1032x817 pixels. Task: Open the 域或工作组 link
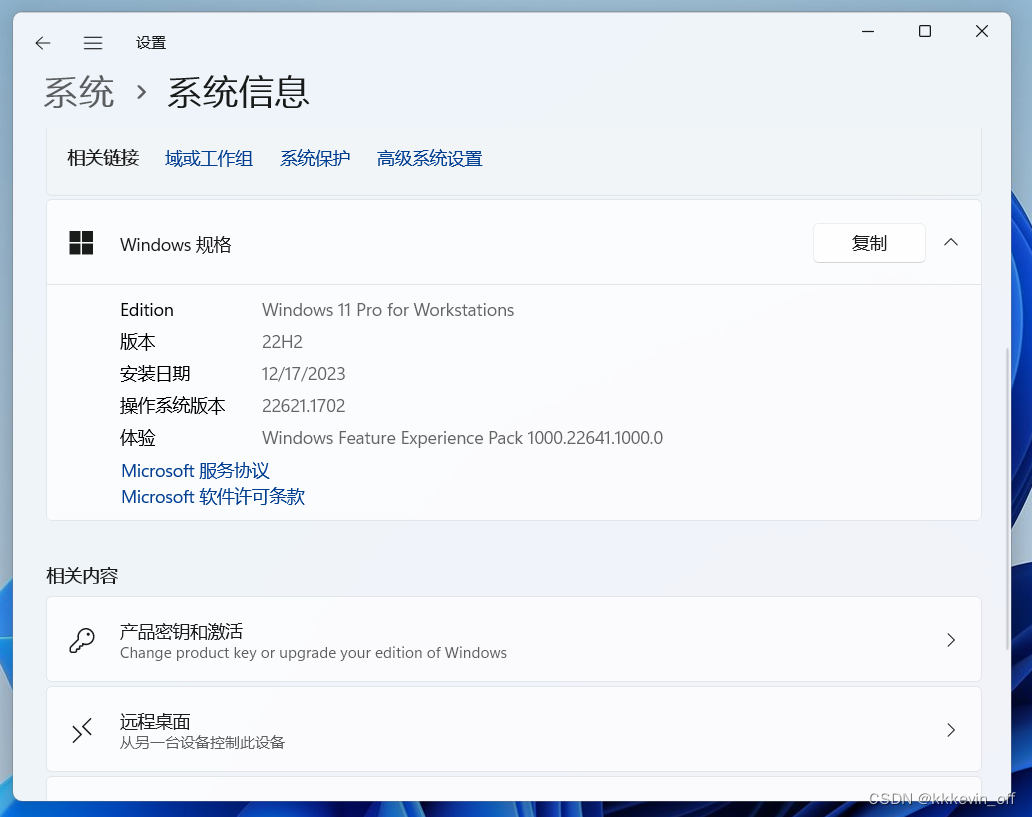[x=209, y=159]
